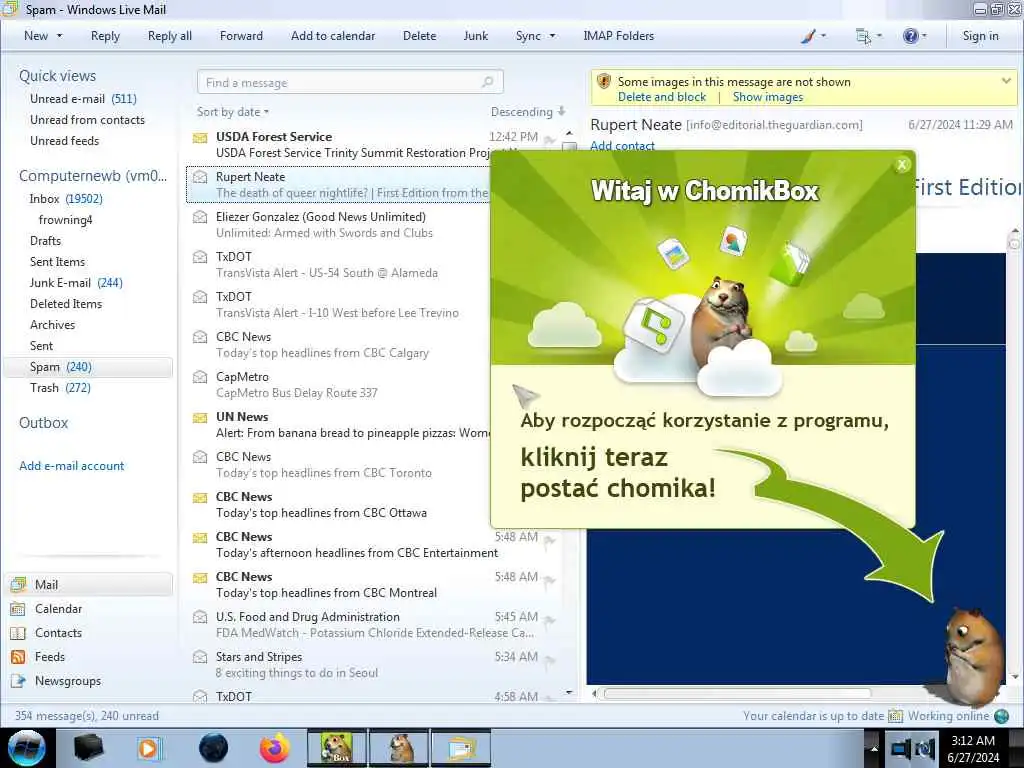
Task: Click the ChomikBox taskbar button
Action: click(x=336, y=748)
